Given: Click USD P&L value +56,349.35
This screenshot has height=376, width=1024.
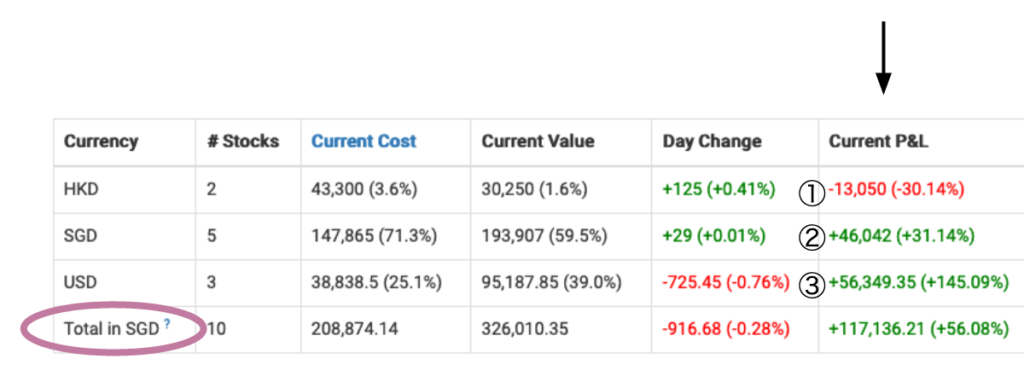Looking at the screenshot, I should 872,283.
